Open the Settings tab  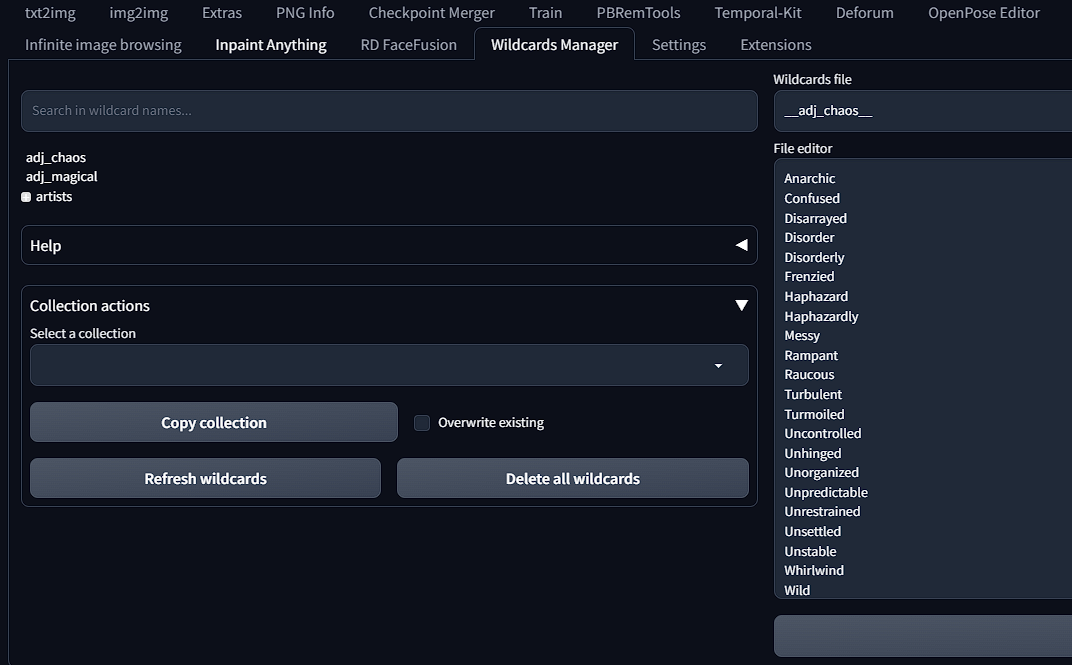click(679, 45)
